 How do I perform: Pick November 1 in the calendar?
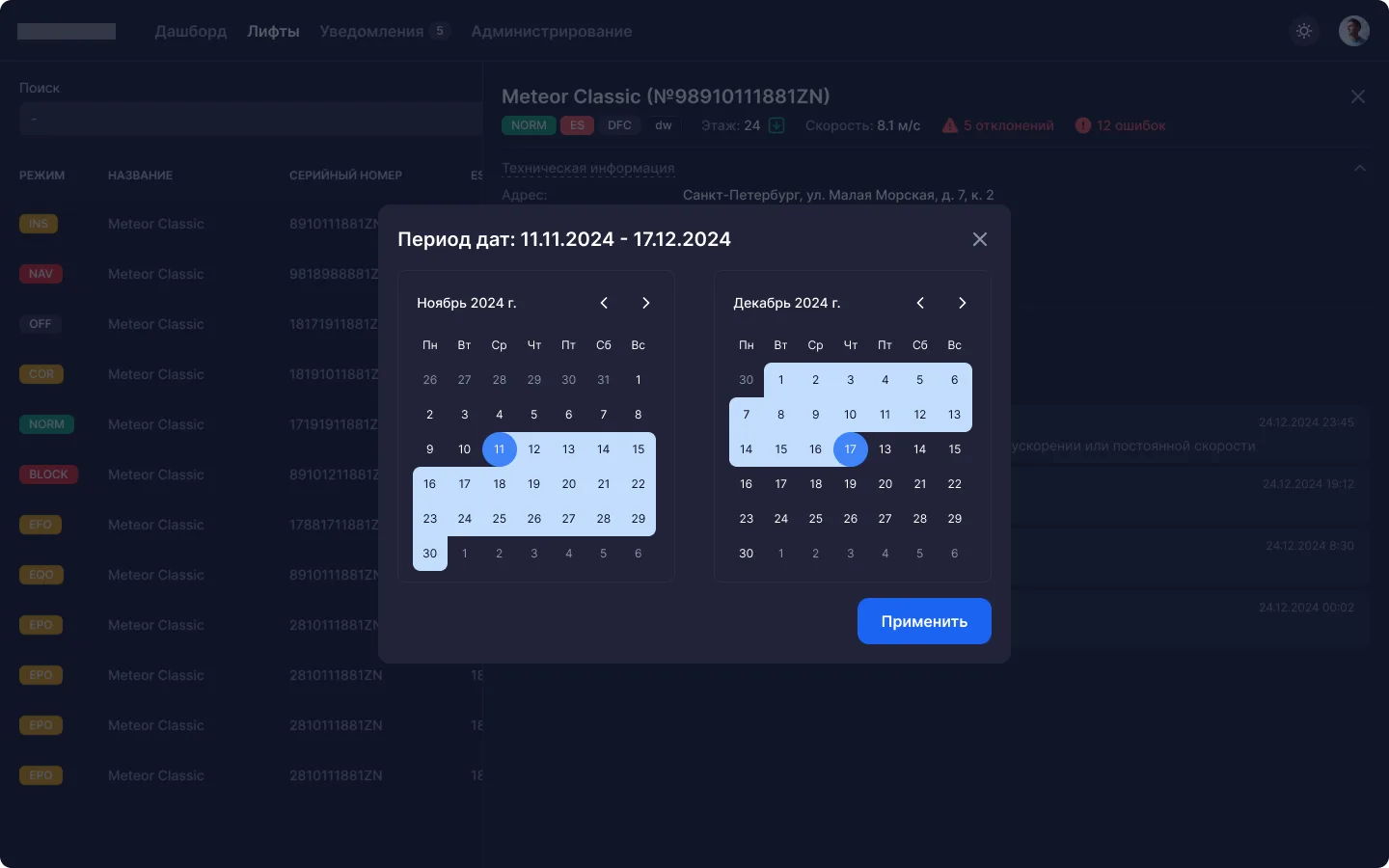click(639, 380)
